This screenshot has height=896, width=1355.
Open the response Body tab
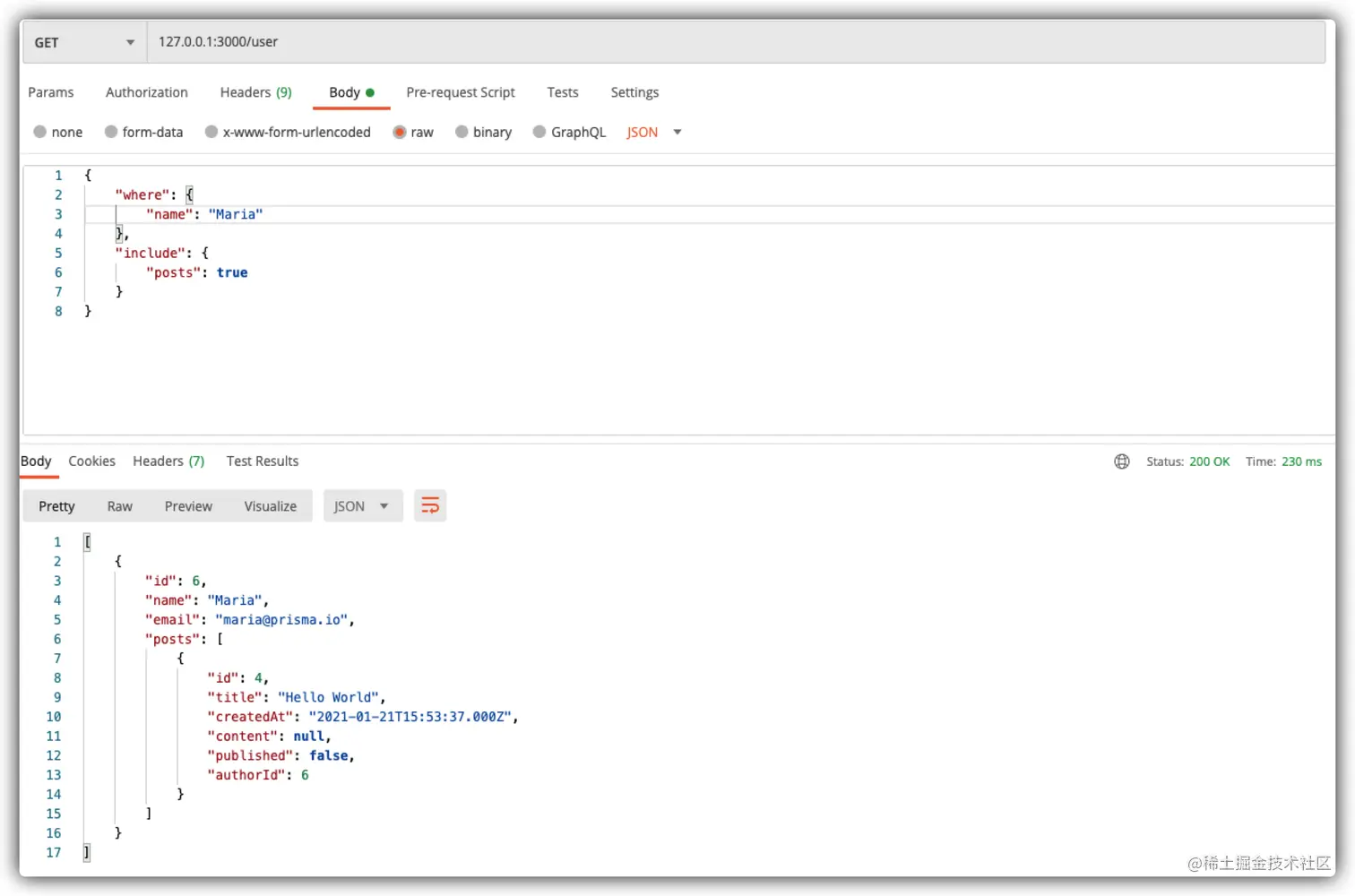(36, 461)
